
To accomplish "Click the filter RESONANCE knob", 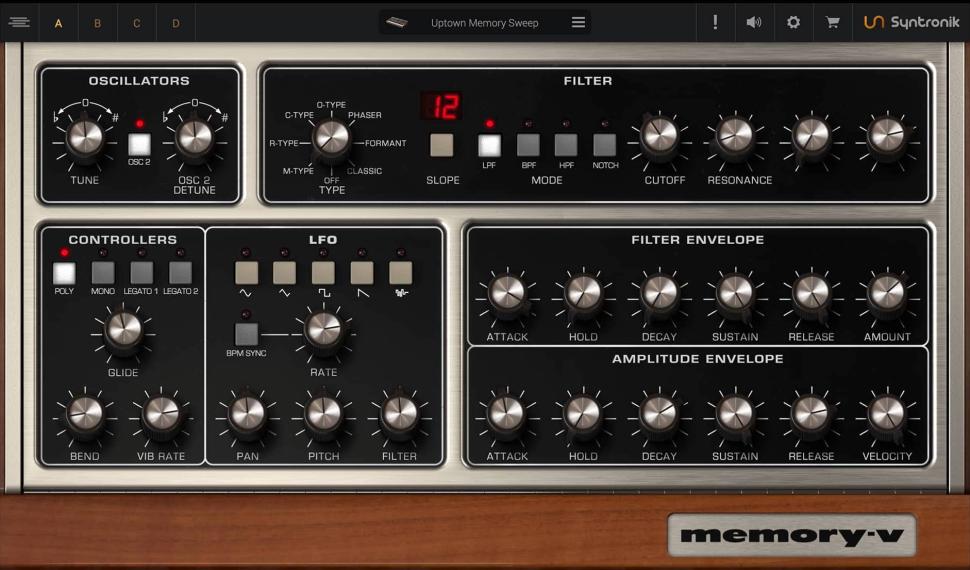I will pyautogui.click(x=735, y=137).
